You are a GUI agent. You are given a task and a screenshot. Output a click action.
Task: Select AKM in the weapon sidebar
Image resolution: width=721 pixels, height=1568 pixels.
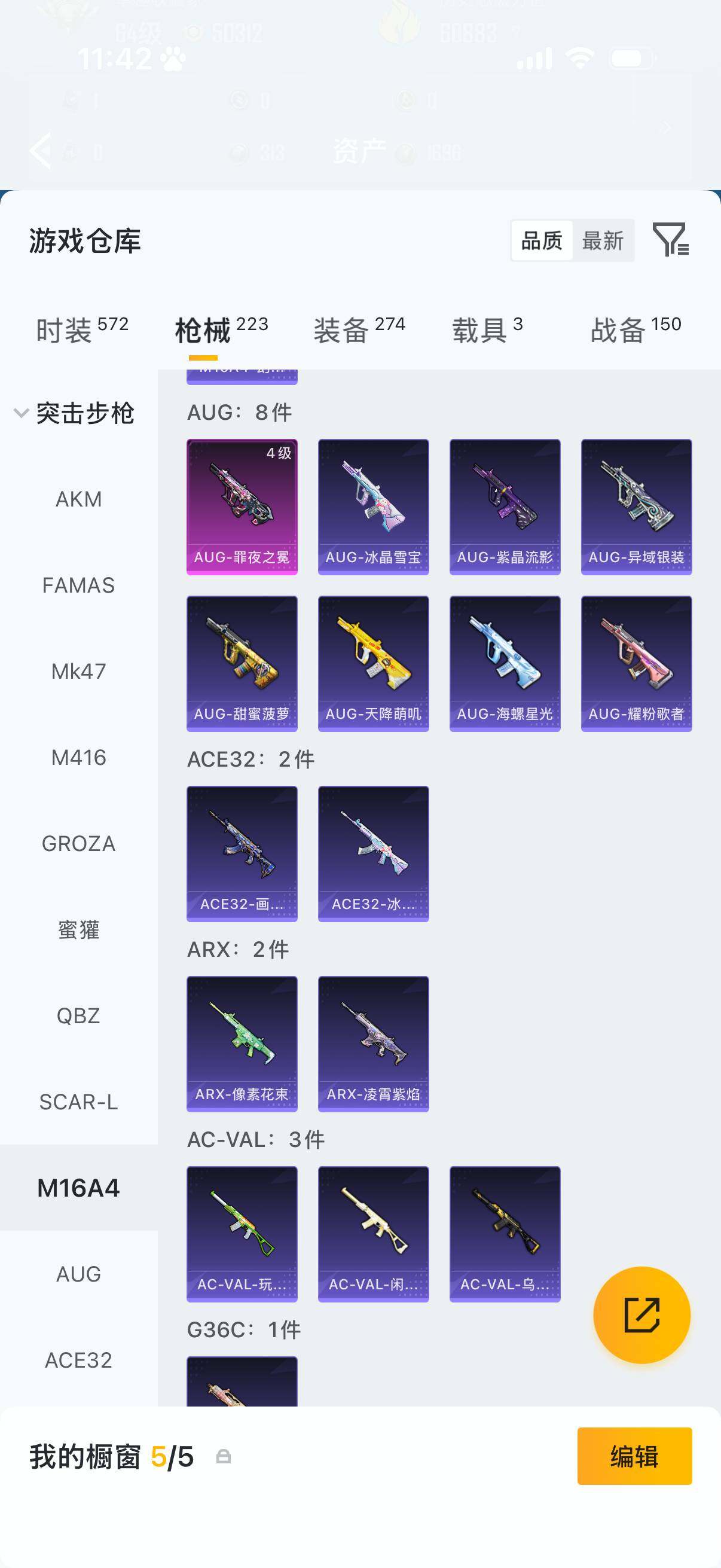click(x=78, y=499)
